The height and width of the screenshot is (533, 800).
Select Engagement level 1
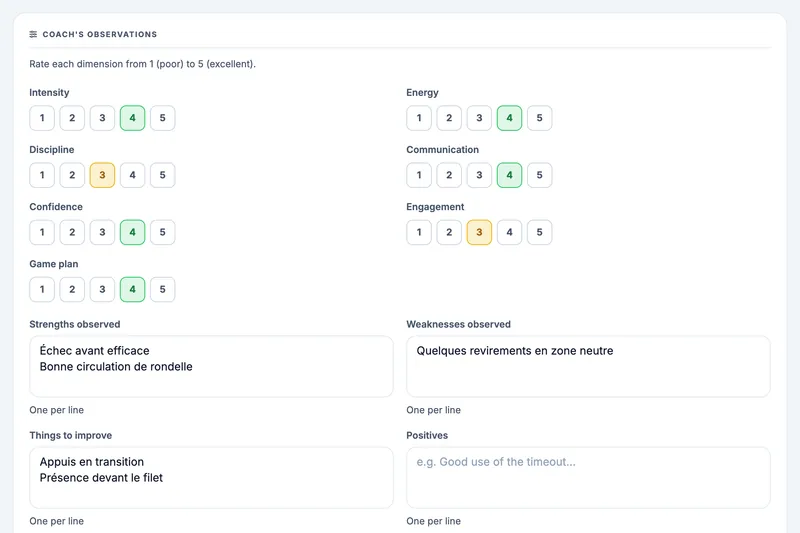point(419,232)
